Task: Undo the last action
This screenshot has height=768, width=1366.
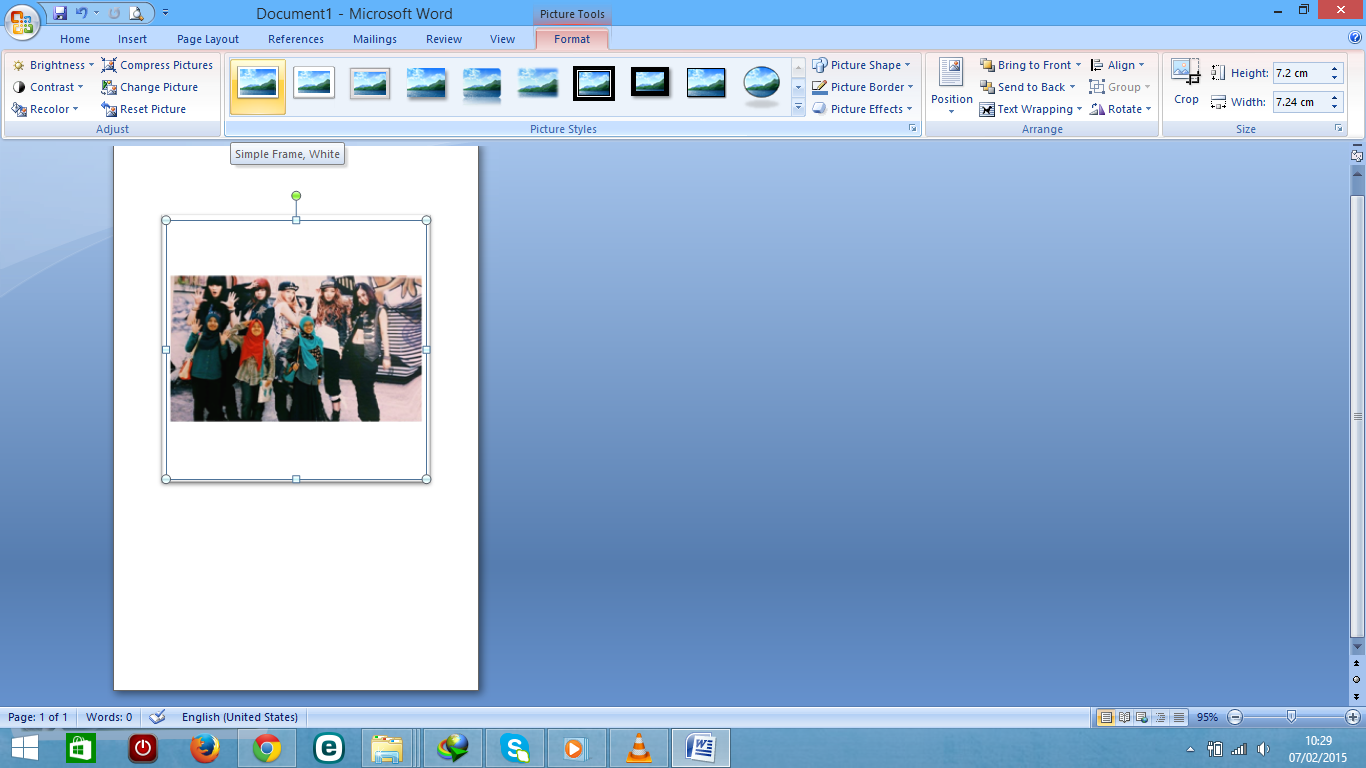Action: coord(81,13)
